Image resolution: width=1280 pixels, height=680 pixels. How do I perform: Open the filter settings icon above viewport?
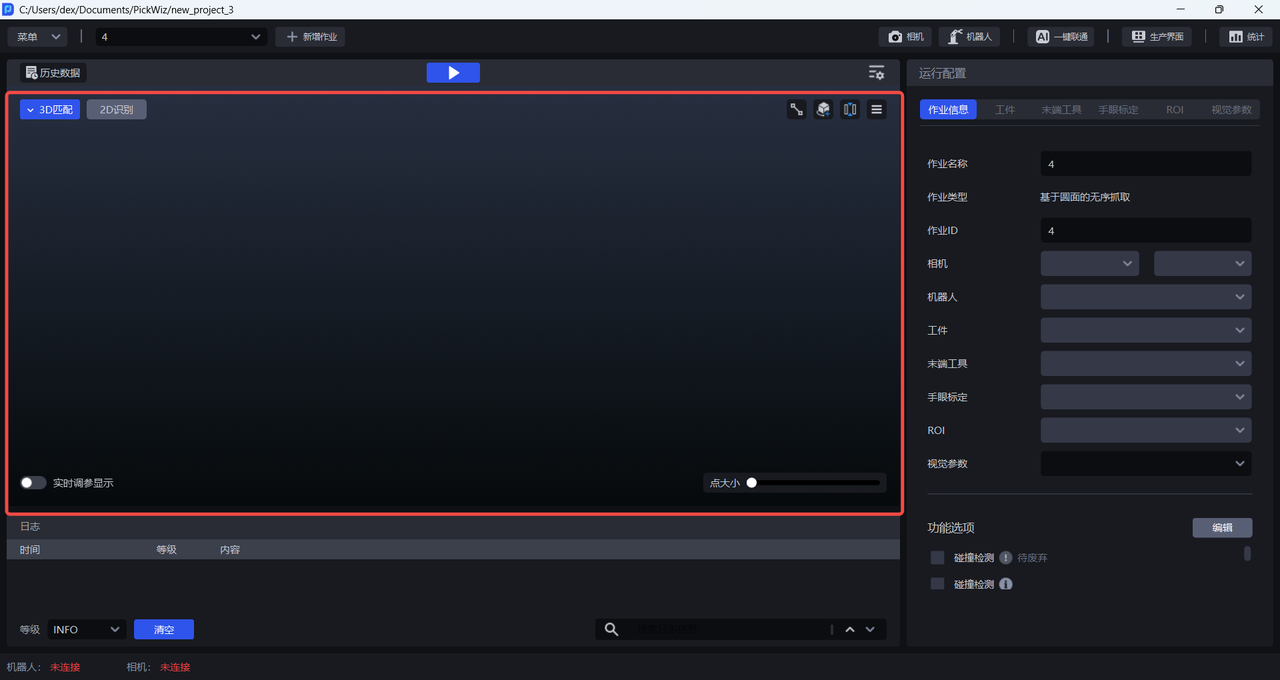tap(876, 73)
